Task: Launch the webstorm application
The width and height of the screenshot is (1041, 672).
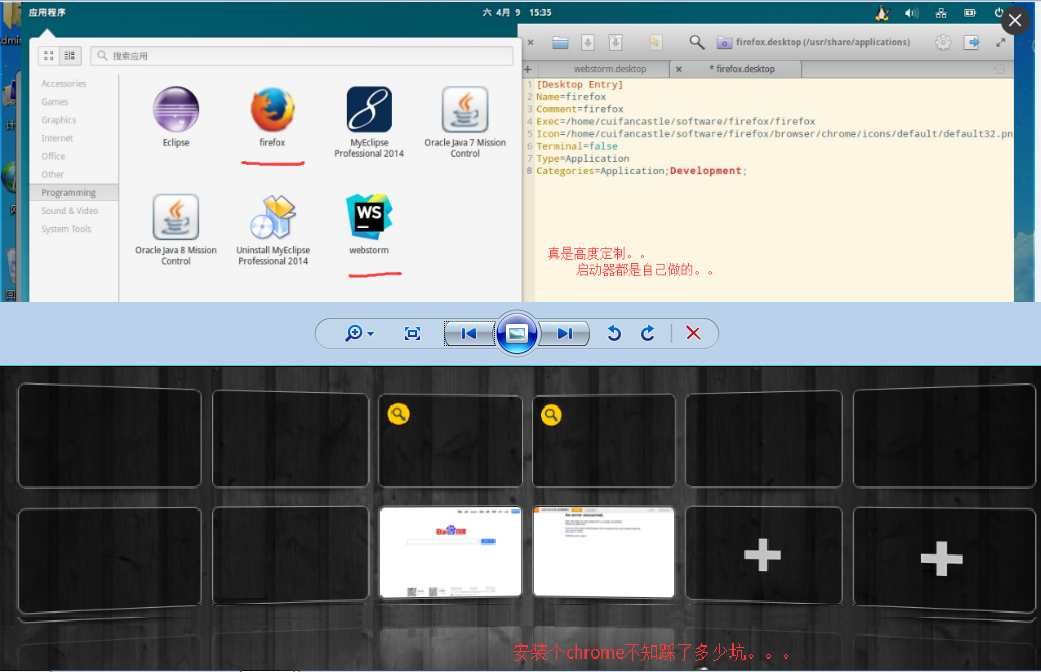Action: pyautogui.click(x=369, y=224)
